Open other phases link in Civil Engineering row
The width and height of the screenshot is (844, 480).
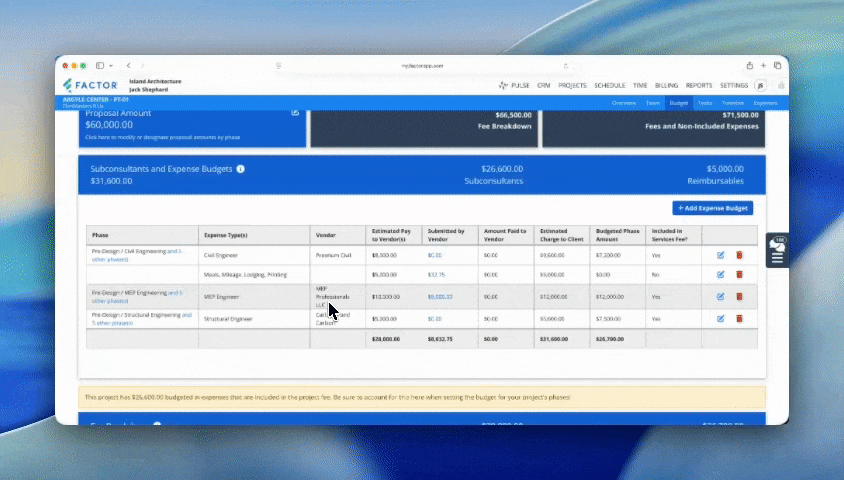pyautogui.click(x=137, y=255)
